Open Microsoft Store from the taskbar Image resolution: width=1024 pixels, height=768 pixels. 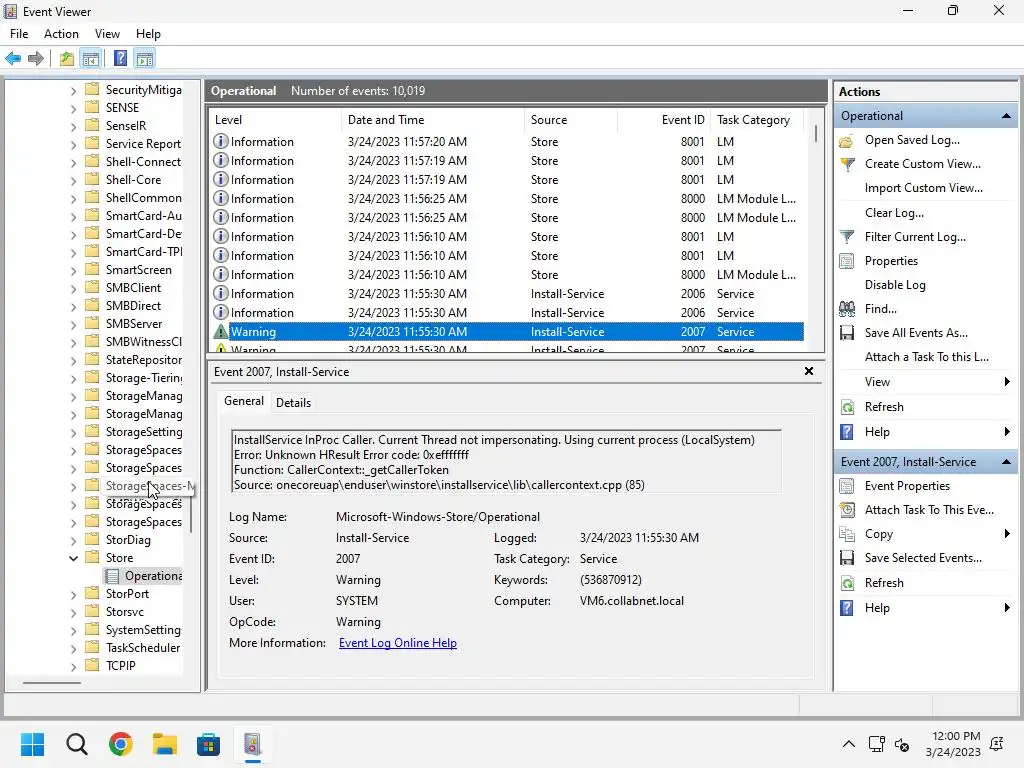[208, 744]
